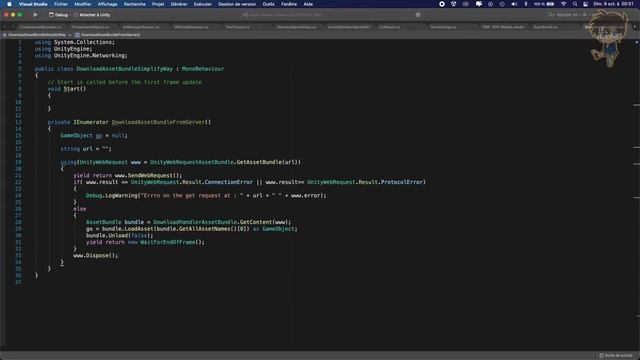Click the 'www.Dispose();' line
The image size is (640, 360).
(x=96, y=256)
